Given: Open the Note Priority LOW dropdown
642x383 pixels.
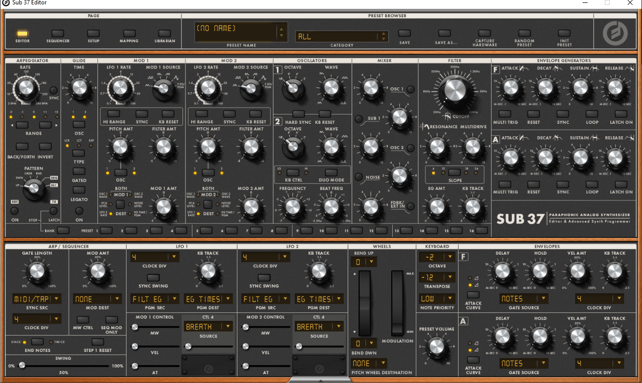Looking at the screenshot, I should point(437,299).
